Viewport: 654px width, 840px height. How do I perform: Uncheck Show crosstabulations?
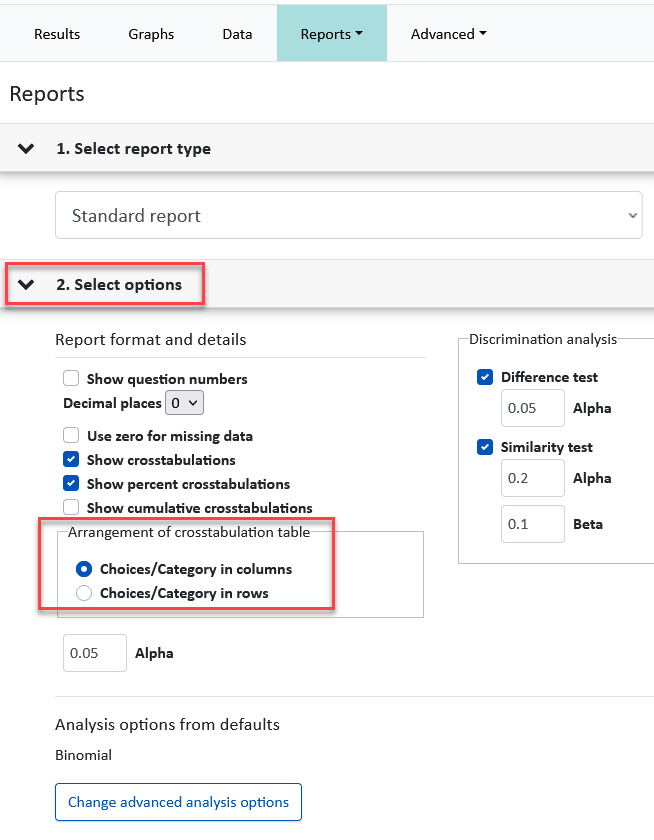pyautogui.click(x=71, y=459)
